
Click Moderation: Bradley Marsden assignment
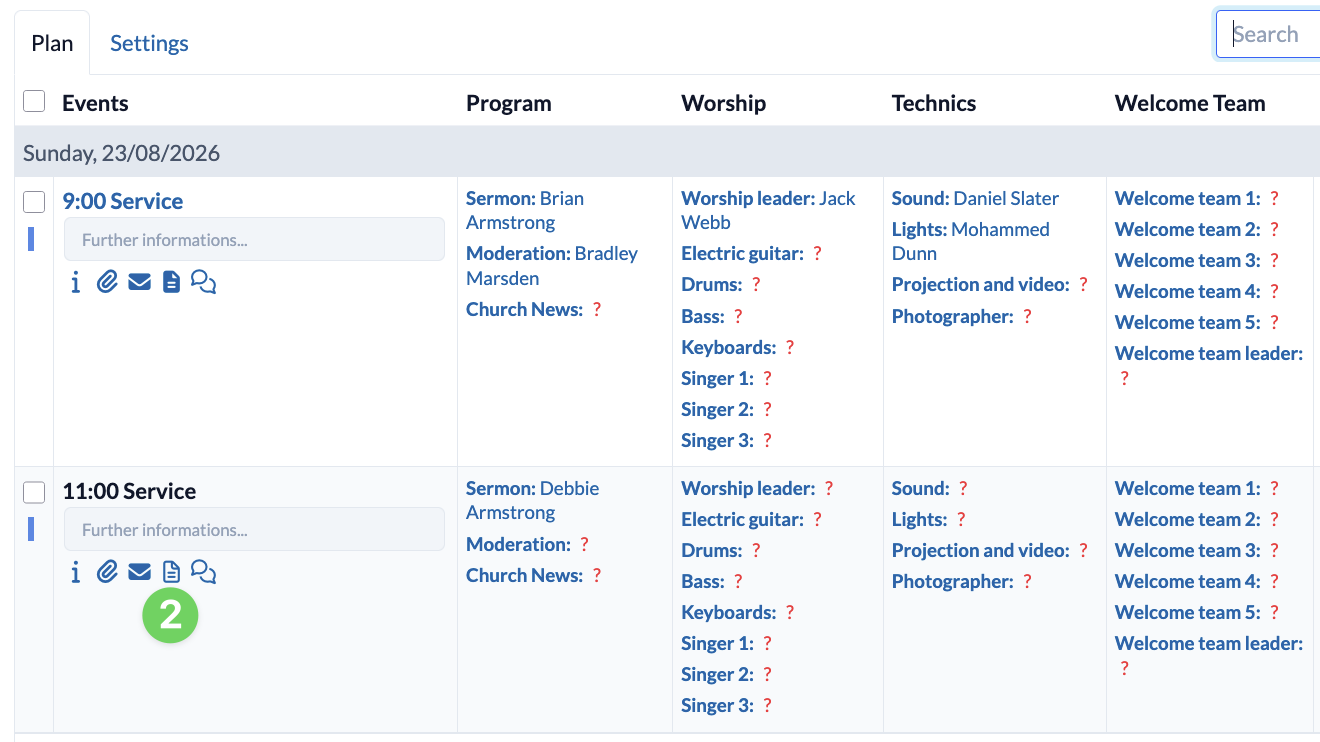552,266
